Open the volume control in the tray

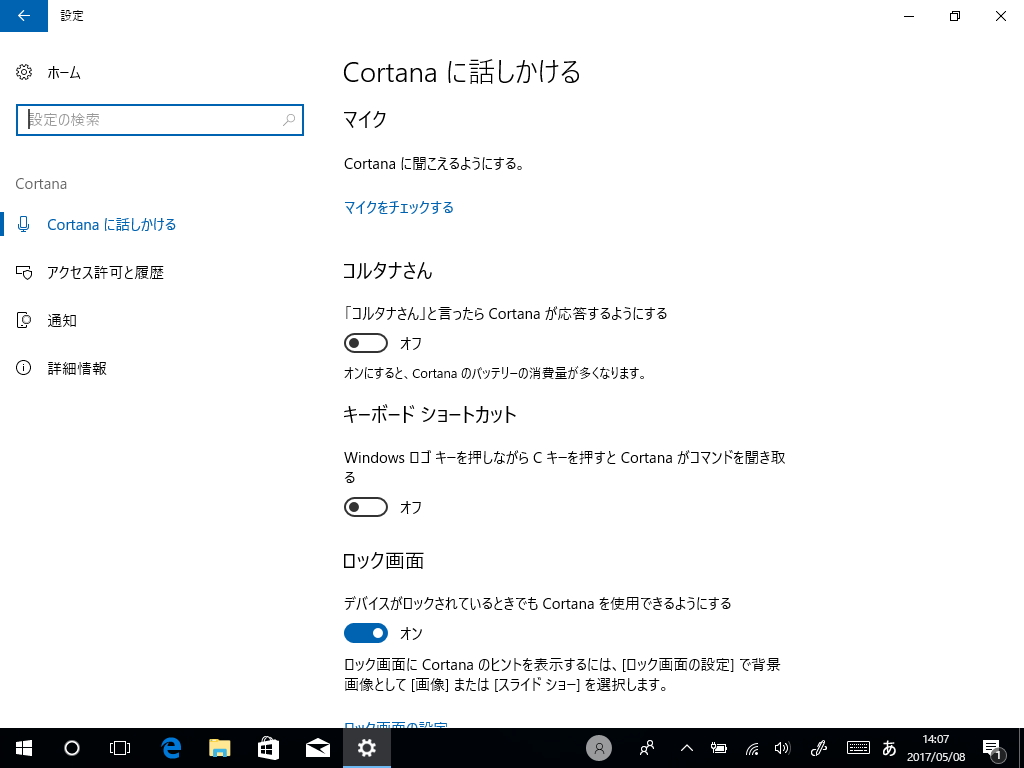[781, 748]
